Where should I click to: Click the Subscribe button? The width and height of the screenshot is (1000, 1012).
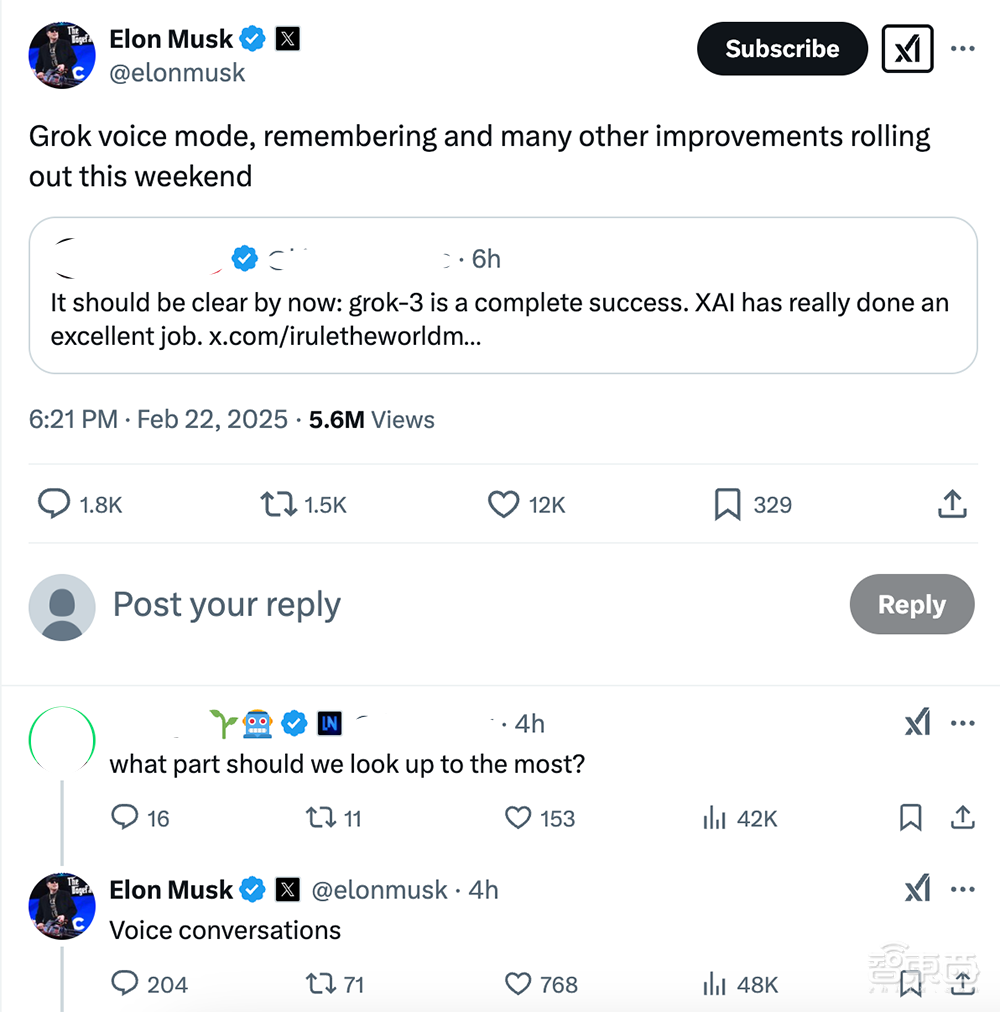781,49
